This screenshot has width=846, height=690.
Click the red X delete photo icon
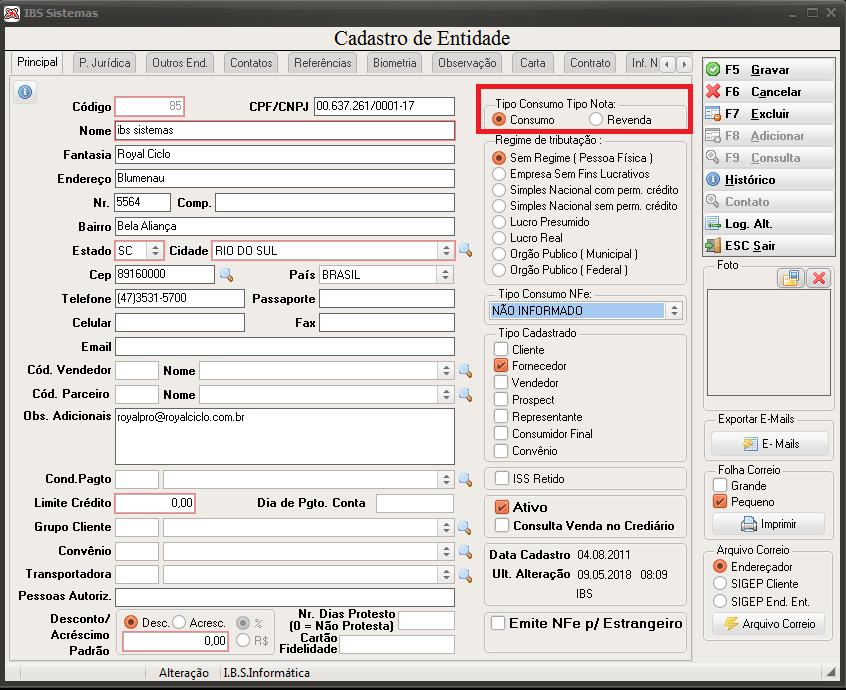point(819,278)
